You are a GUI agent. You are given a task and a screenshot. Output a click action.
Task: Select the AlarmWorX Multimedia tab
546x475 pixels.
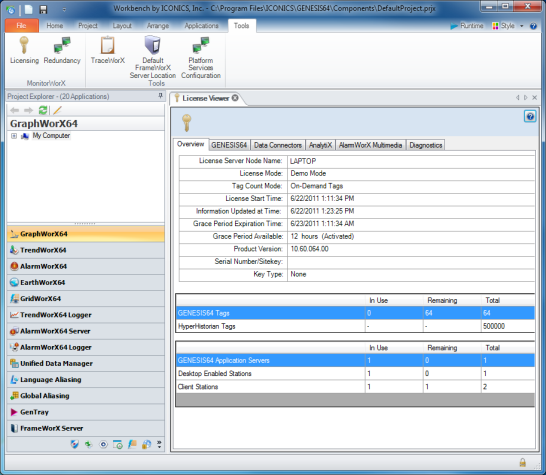[370, 145]
